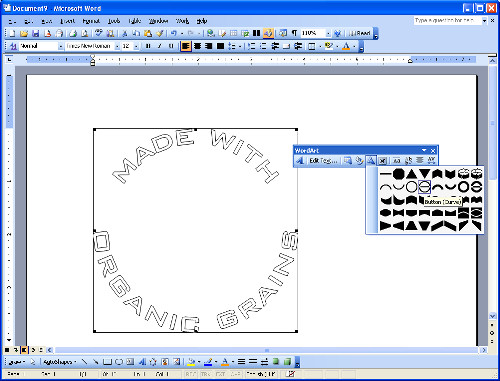Viewport: 500px width, 381px height.
Task: Click WordArt Text Wrapping icon
Action: 382,161
